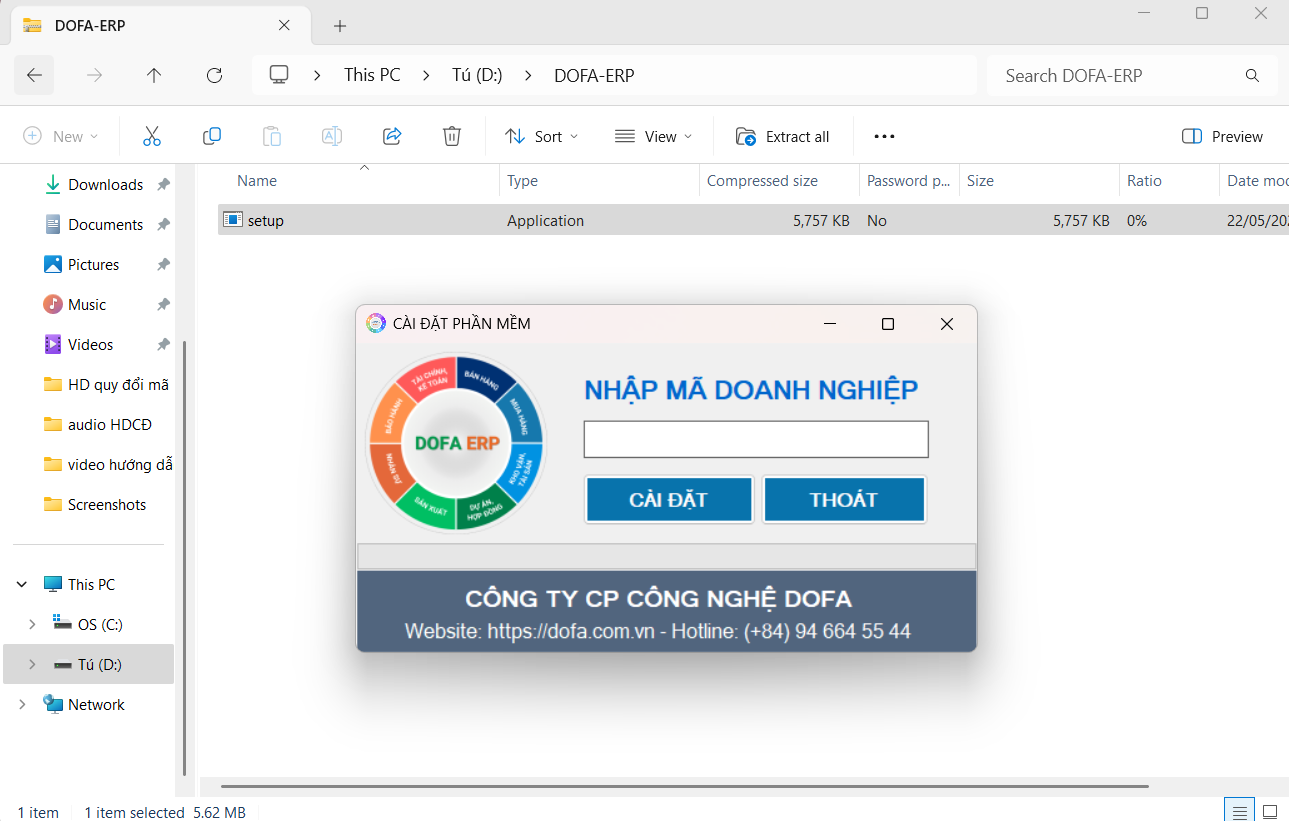This screenshot has height=821, width=1289.
Task: Go up one folder level with Up arrow
Action: point(154,75)
